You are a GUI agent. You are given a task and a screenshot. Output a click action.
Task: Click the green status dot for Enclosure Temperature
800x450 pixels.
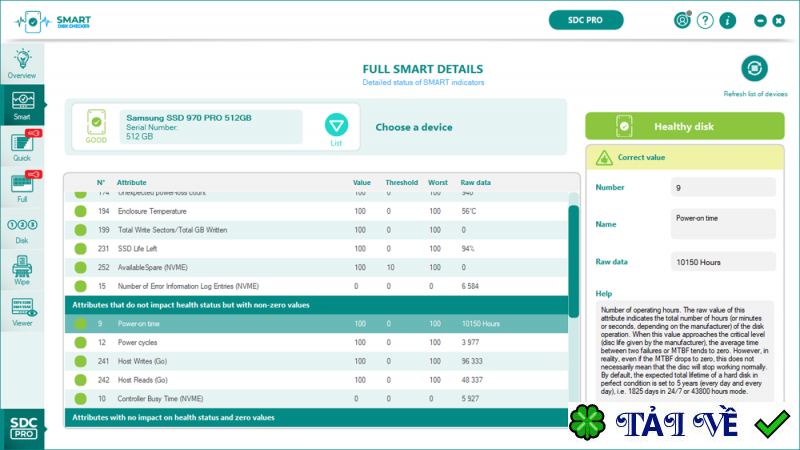pos(81,211)
